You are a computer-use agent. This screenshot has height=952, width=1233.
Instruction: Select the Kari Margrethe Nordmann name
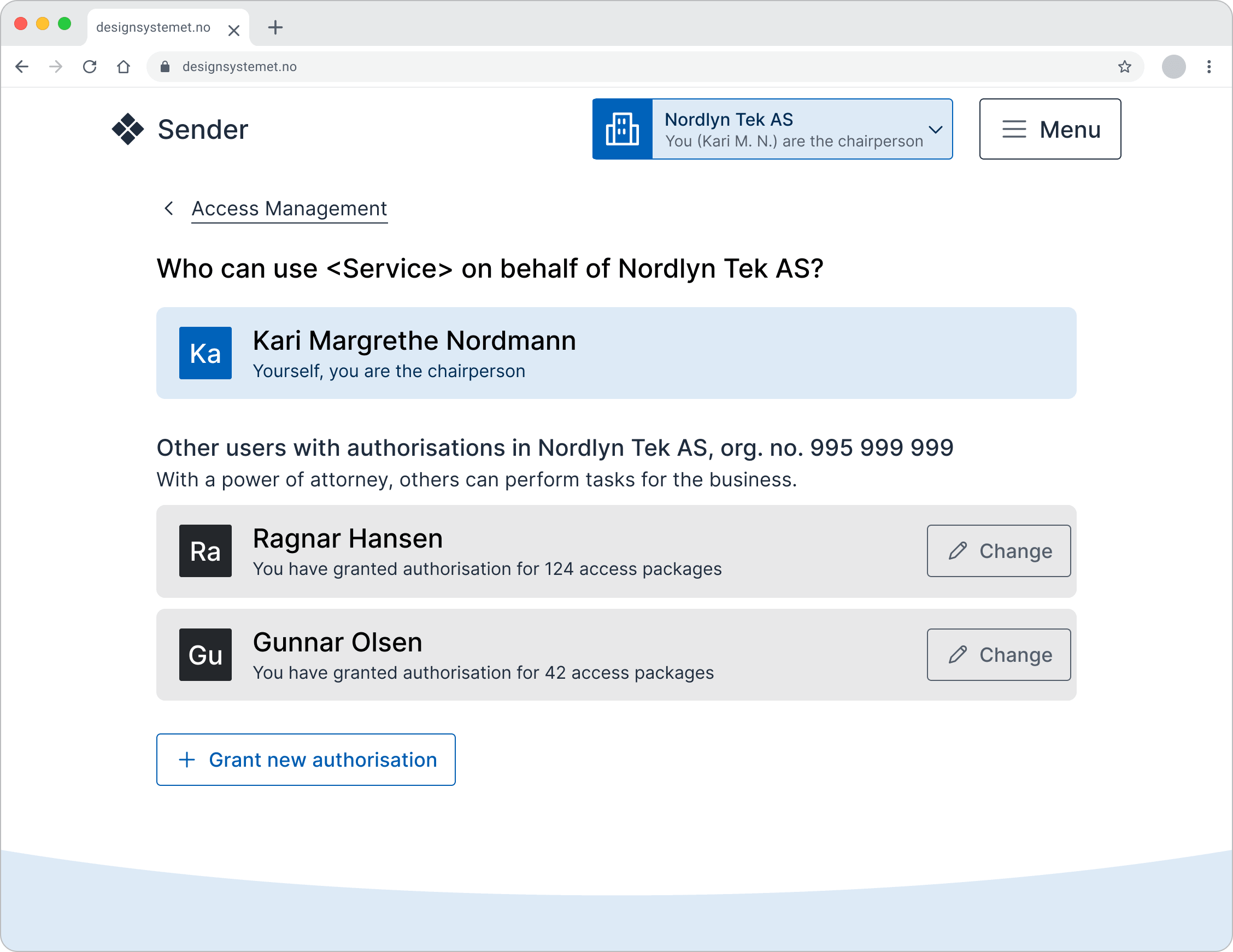[414, 340]
